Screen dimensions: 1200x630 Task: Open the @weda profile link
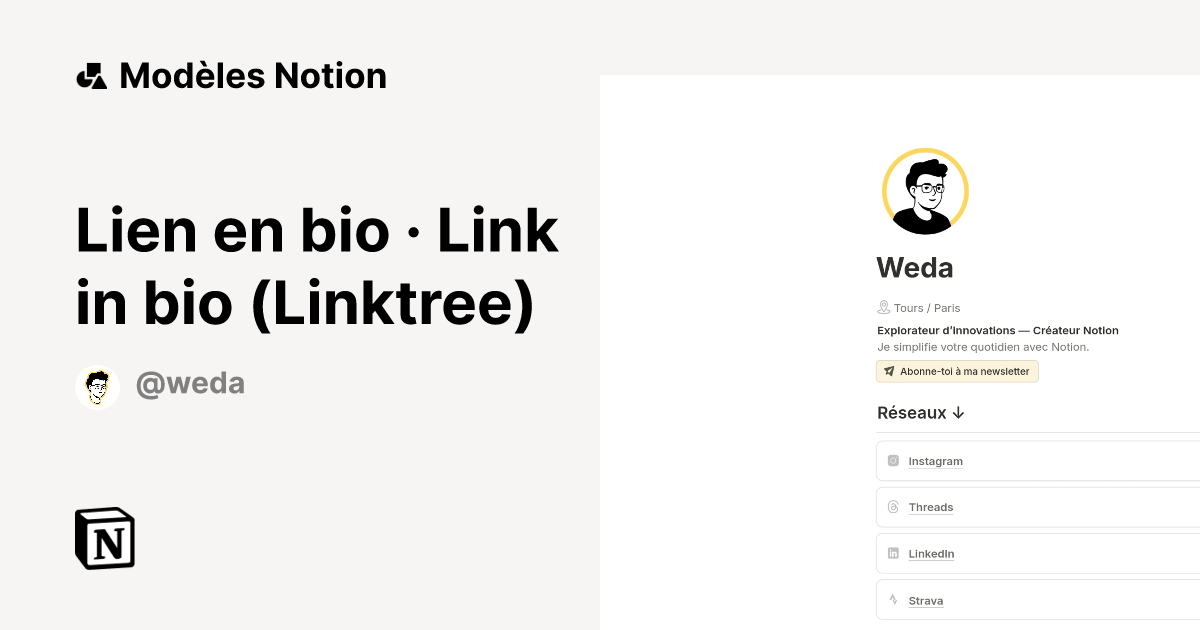point(190,384)
